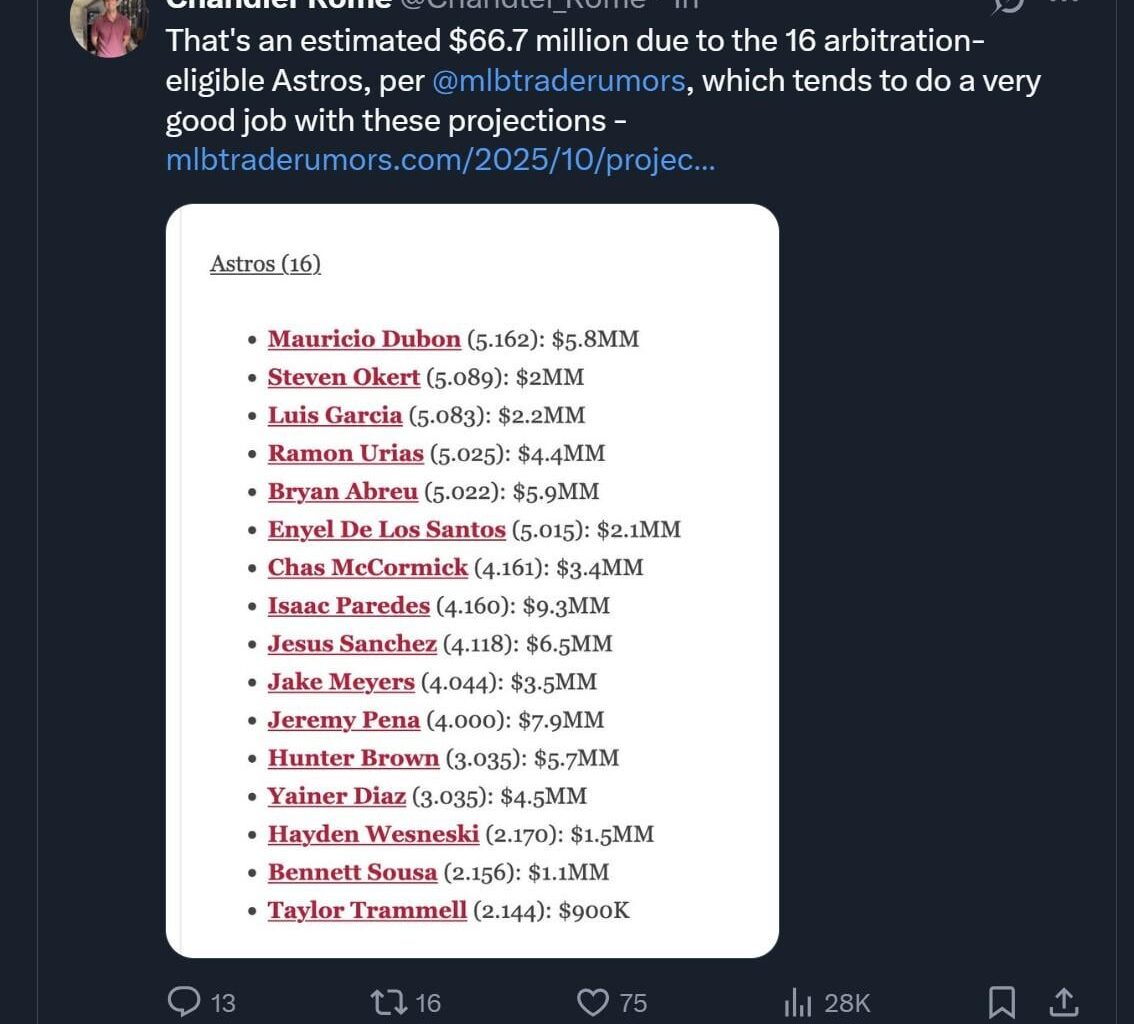Tap the heart icon to like
1134x1024 pixels.
[x=593, y=1001]
